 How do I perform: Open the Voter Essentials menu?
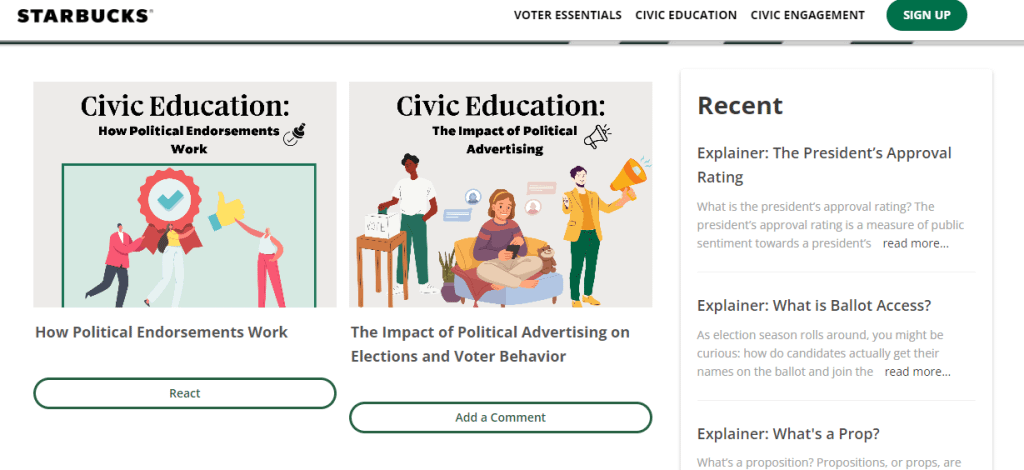tap(568, 15)
